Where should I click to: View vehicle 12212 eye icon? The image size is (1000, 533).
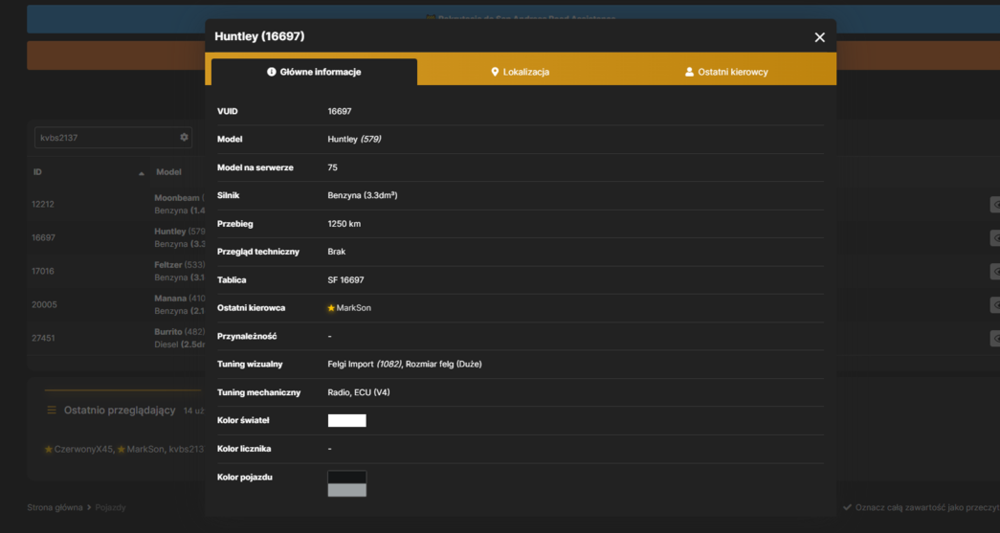tap(995, 205)
